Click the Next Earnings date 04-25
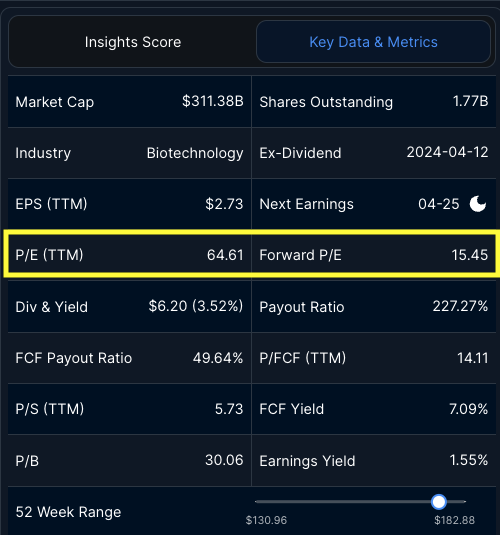This screenshot has height=535, width=500. tap(439, 204)
